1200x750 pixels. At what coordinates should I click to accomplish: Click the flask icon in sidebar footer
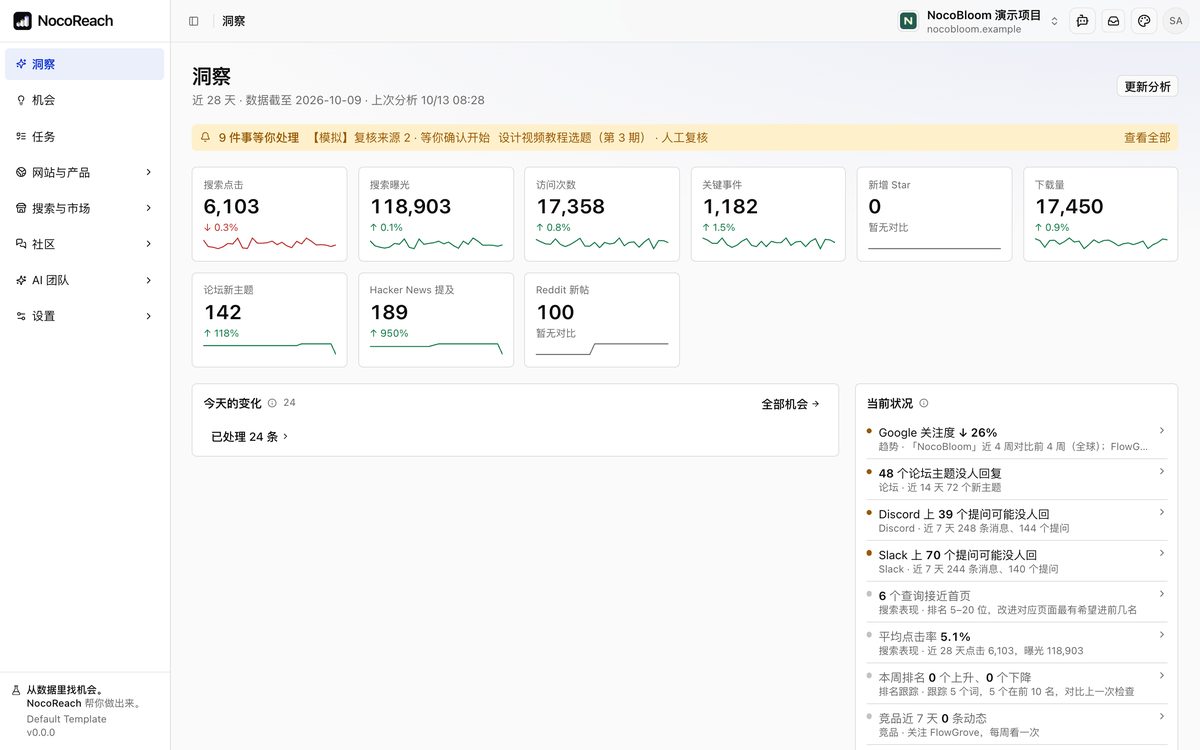pyautogui.click(x=16, y=690)
